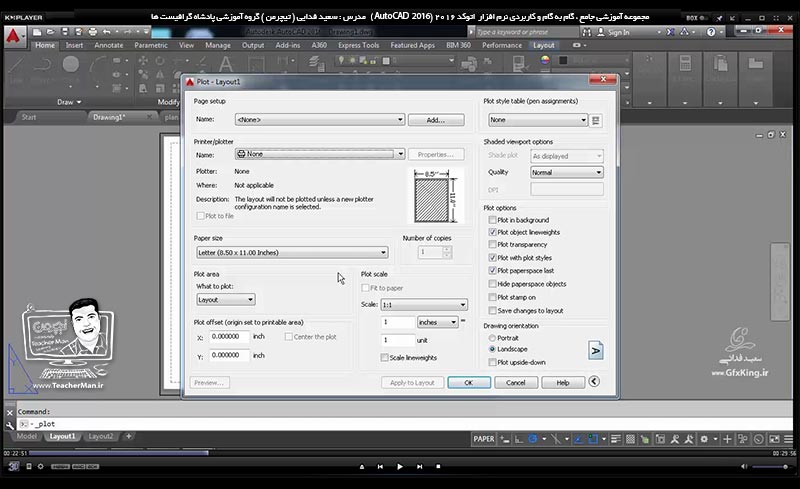Select Landscape drawing orientation
The image size is (800, 489).
pyautogui.click(x=492, y=349)
